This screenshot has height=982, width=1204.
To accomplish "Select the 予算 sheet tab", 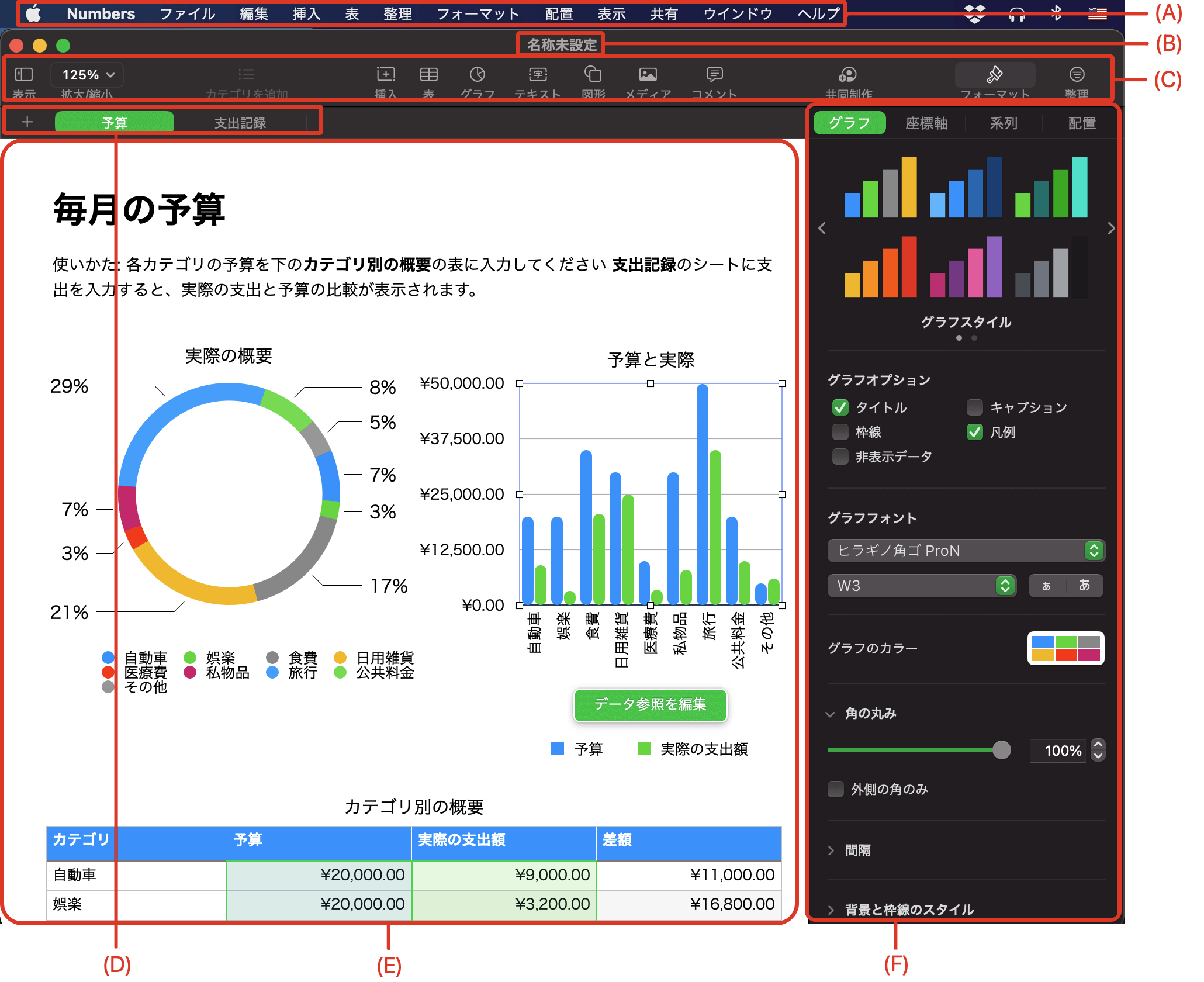I will 115,122.
